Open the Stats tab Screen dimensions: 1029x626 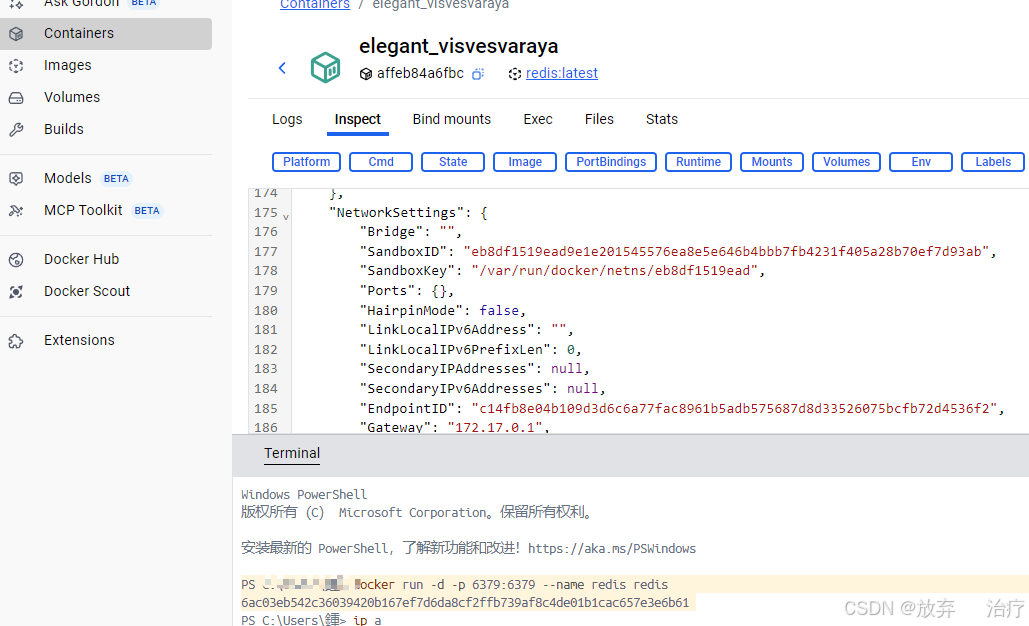[662, 119]
